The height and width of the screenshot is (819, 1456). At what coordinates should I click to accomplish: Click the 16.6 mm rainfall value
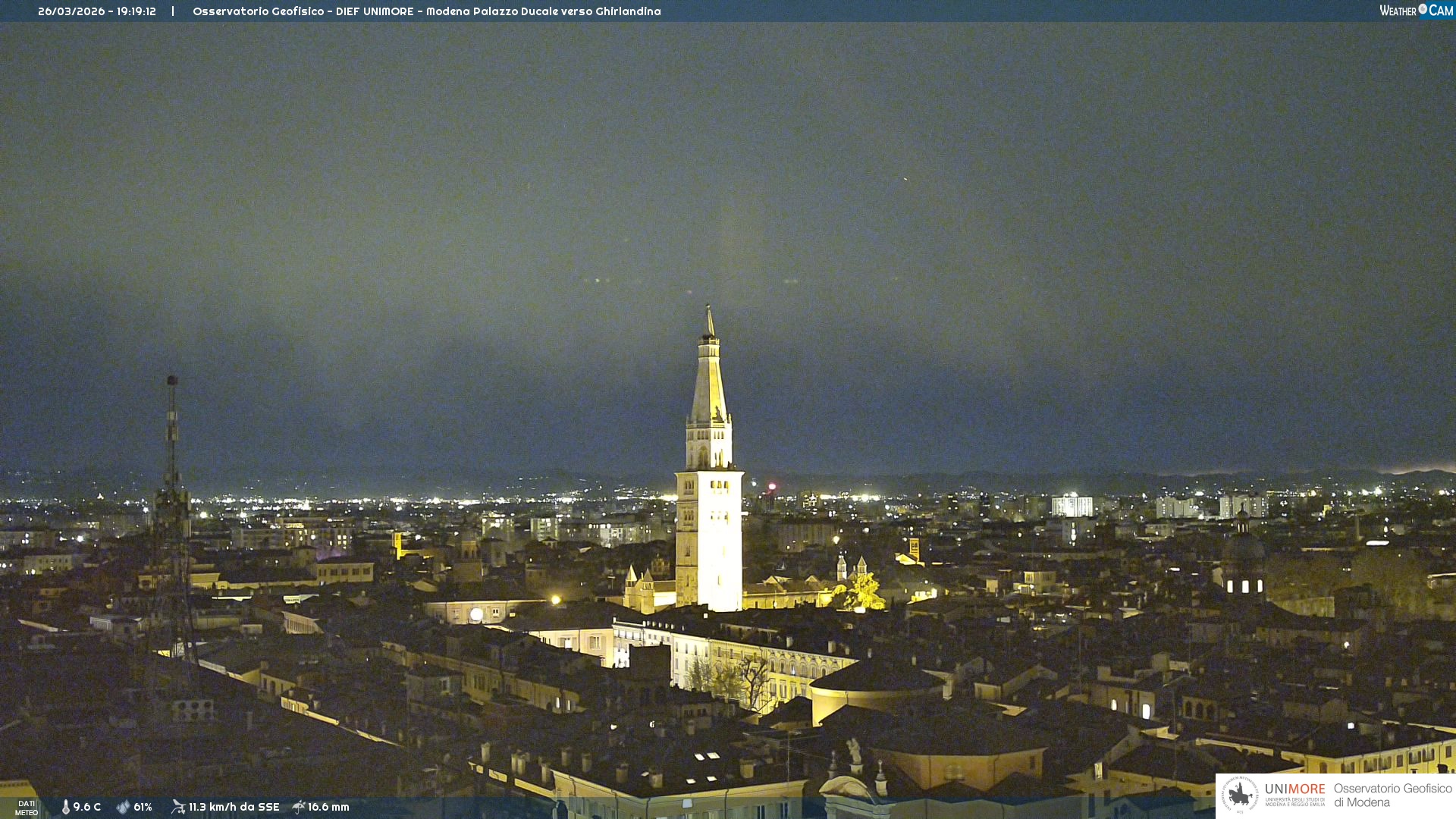(x=328, y=807)
